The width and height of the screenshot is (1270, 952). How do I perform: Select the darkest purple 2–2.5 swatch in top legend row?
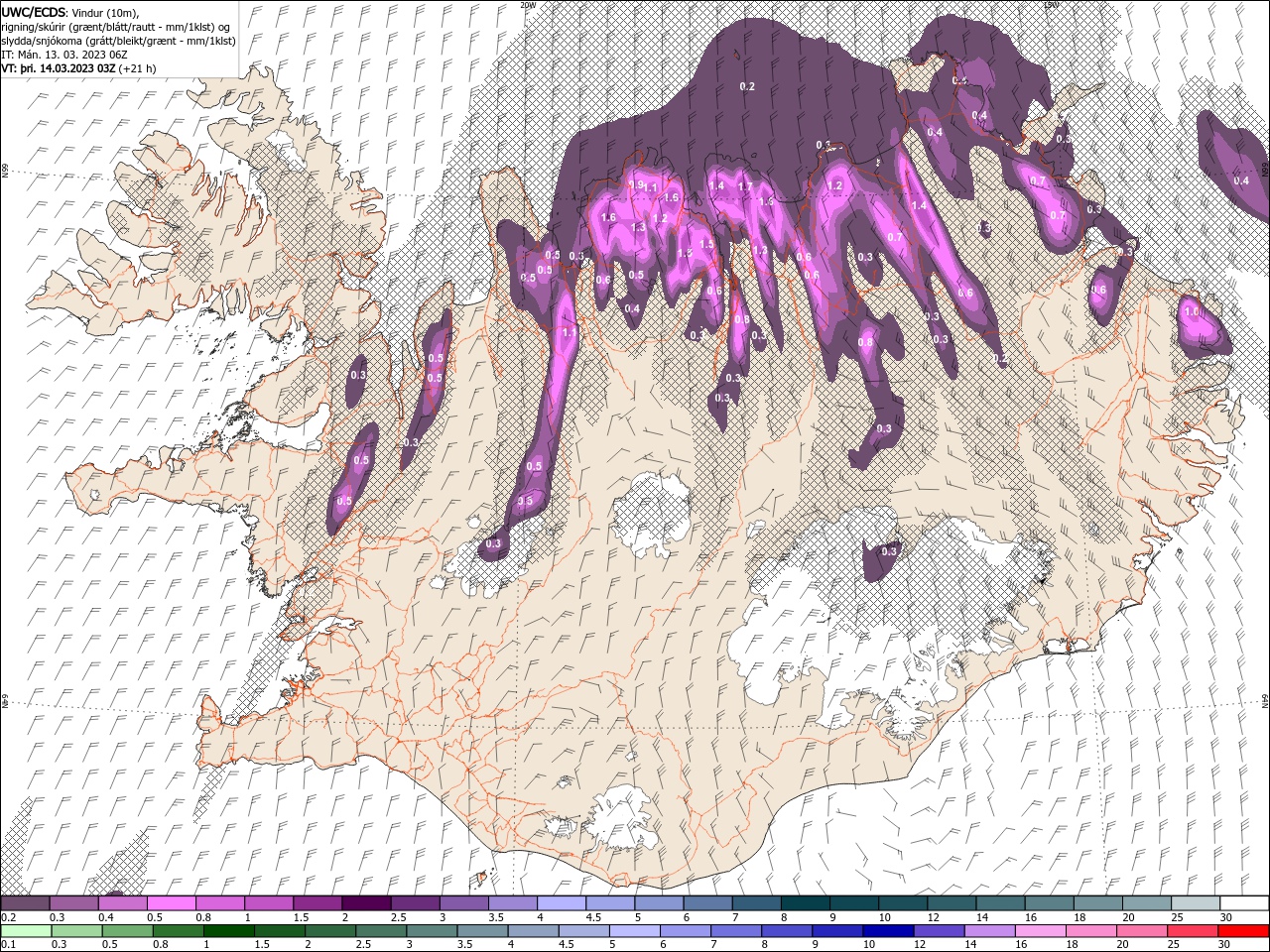point(366,903)
